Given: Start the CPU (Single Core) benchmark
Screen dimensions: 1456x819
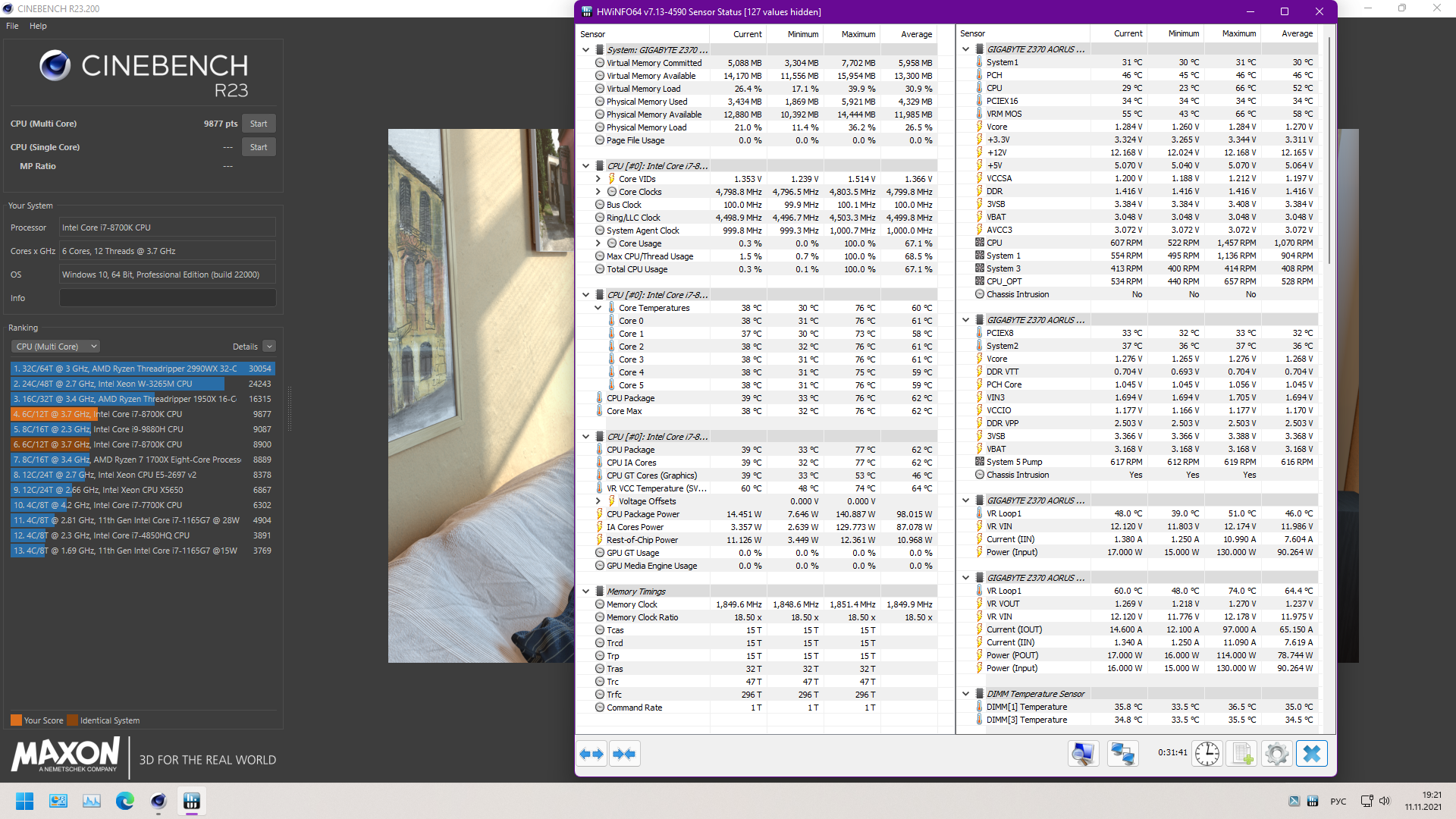Looking at the screenshot, I should click(259, 147).
